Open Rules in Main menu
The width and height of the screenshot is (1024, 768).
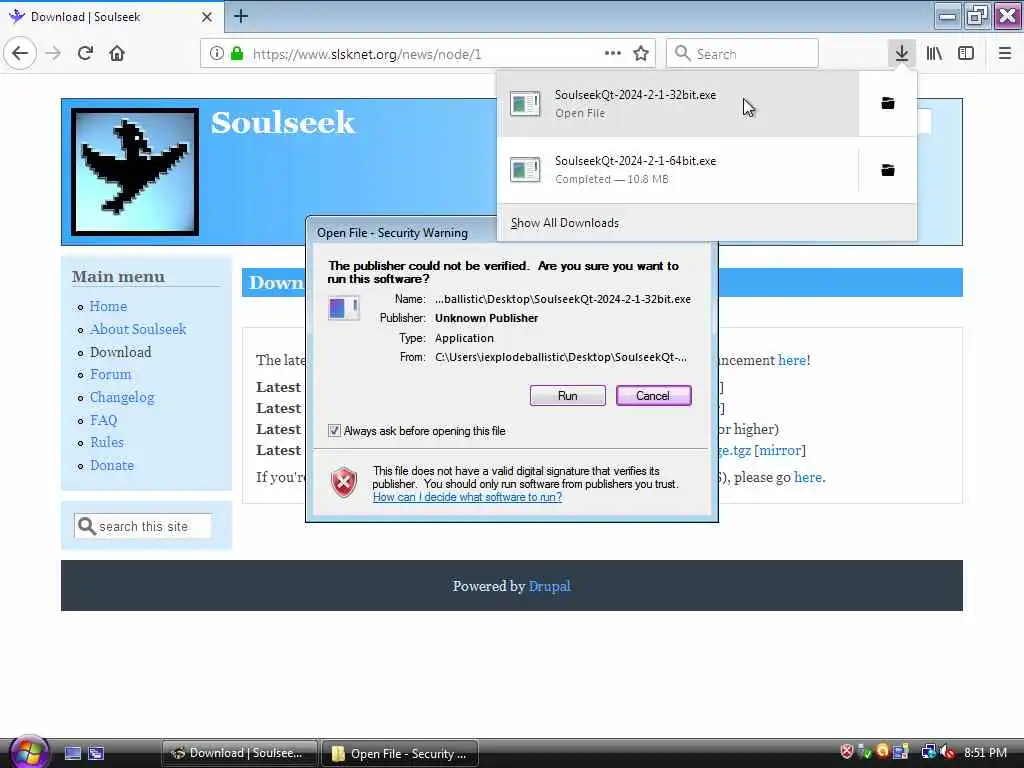coord(106,442)
